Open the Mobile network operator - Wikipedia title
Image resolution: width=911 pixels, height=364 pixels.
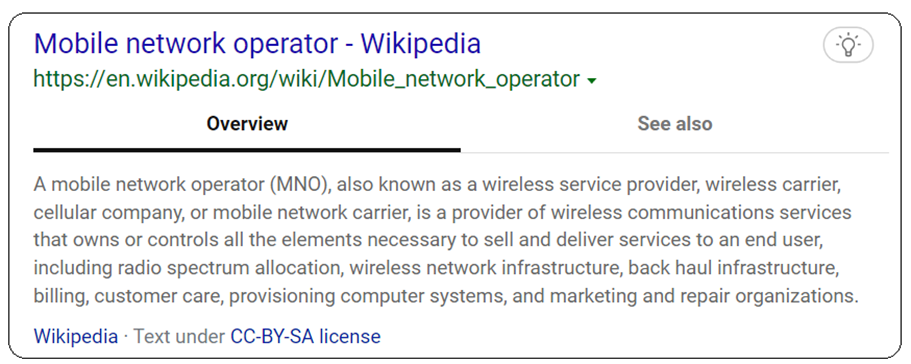pos(257,44)
